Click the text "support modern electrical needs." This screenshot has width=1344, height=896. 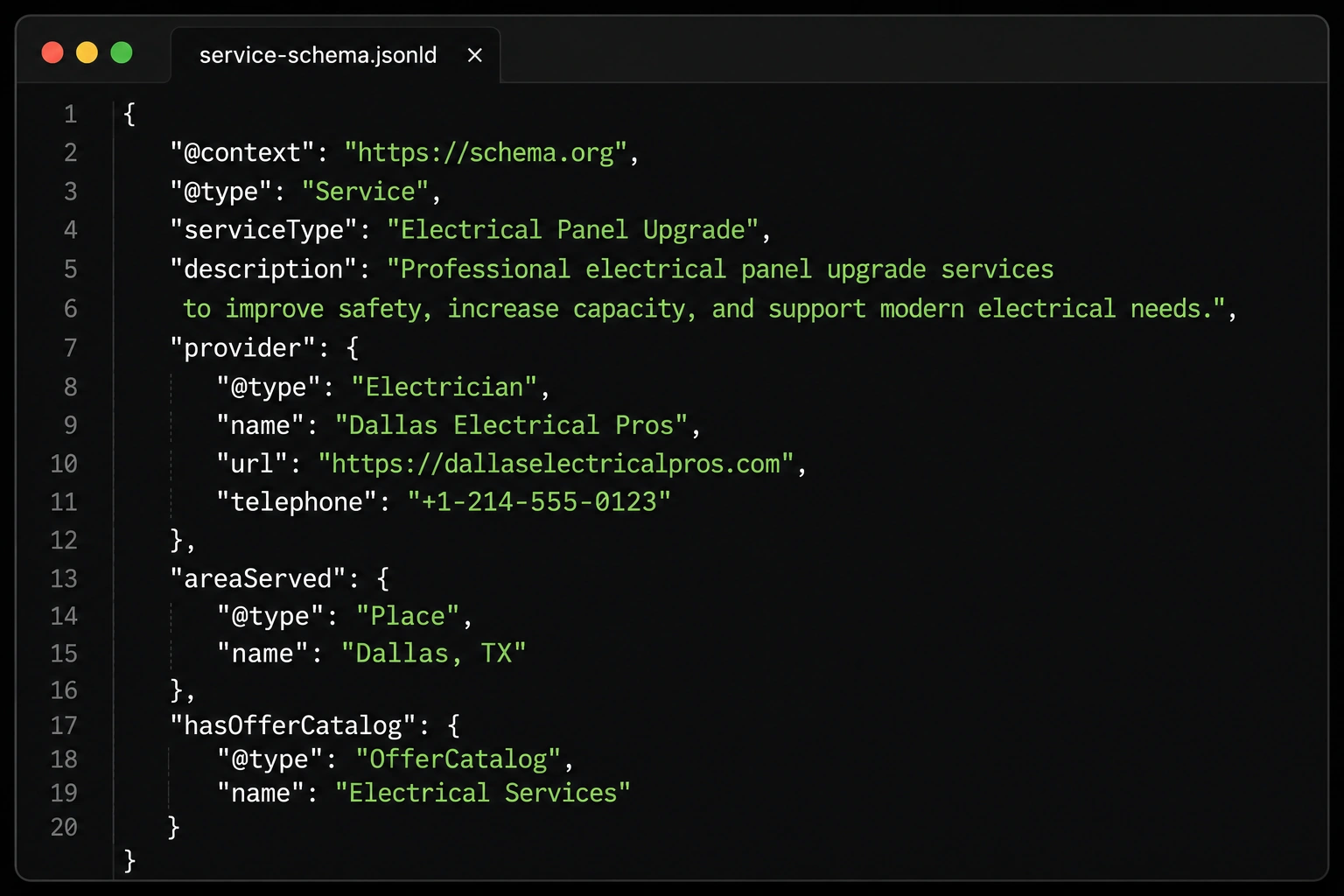click(x=997, y=309)
